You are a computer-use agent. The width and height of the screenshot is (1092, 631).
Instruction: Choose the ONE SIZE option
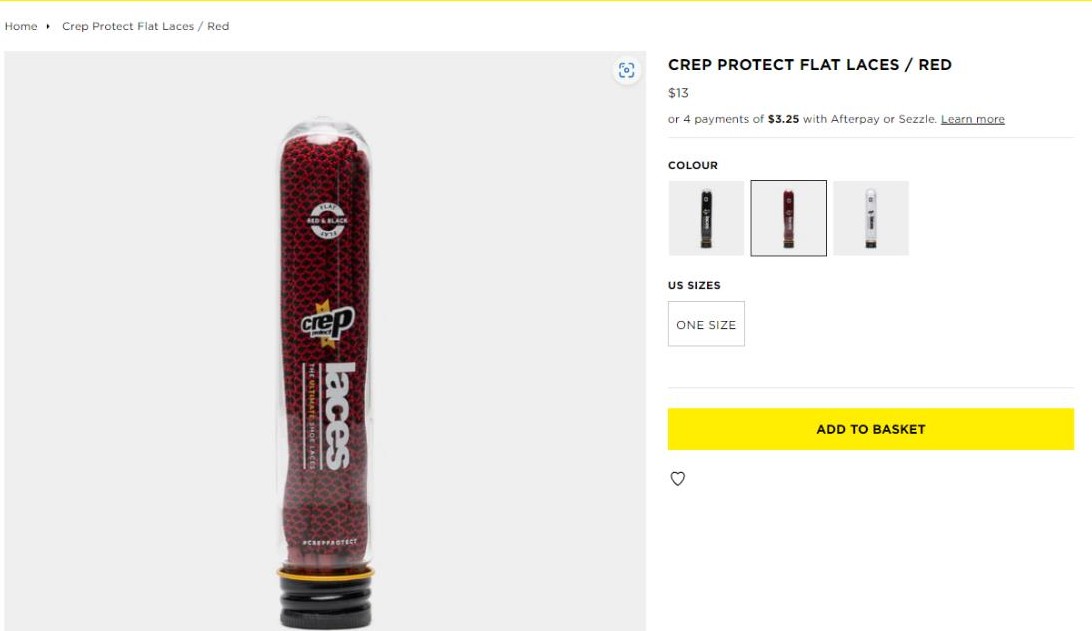tap(706, 324)
